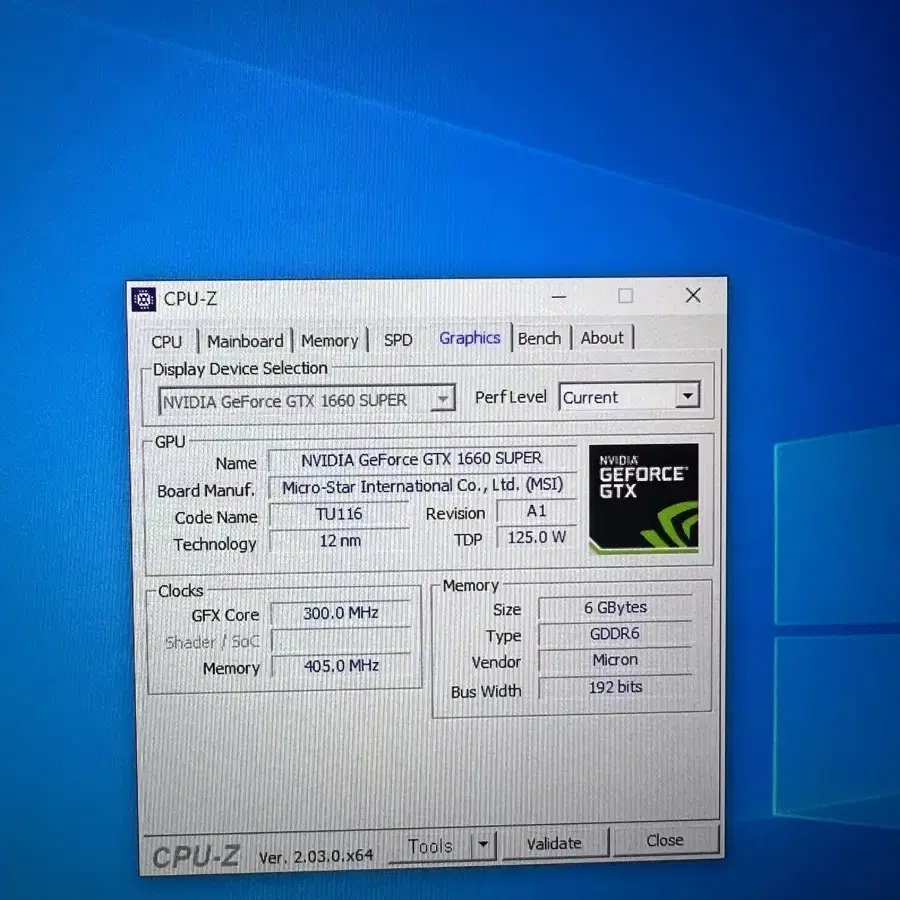Click the CPU-Z app icon in title bar
The width and height of the screenshot is (900, 900).
(x=143, y=299)
